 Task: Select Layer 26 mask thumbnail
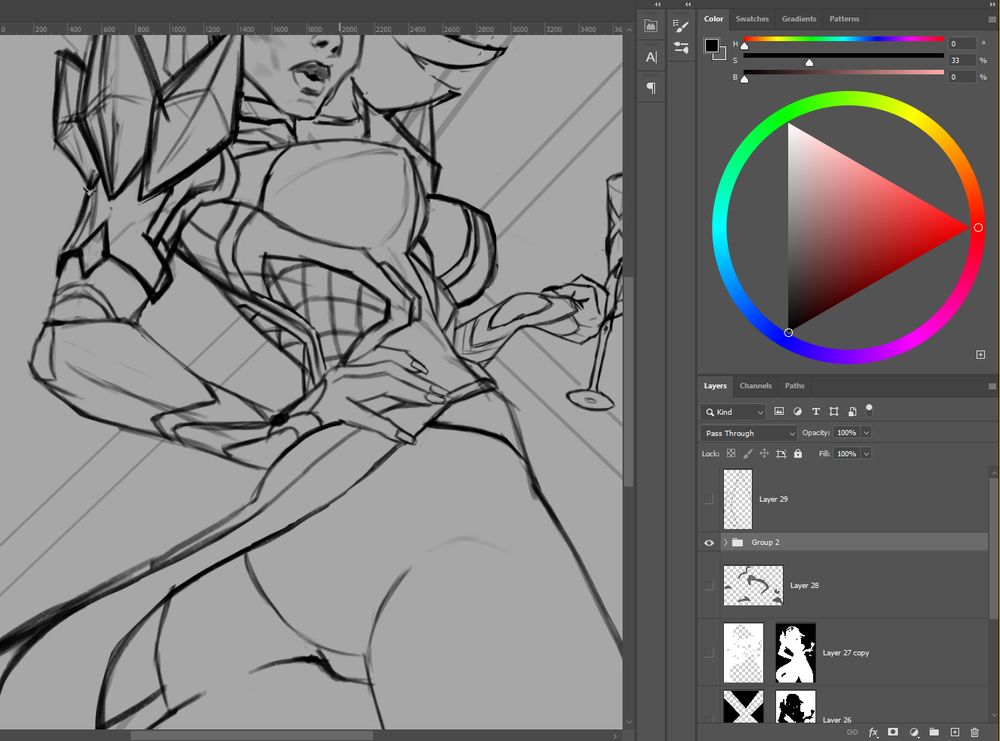(795, 707)
